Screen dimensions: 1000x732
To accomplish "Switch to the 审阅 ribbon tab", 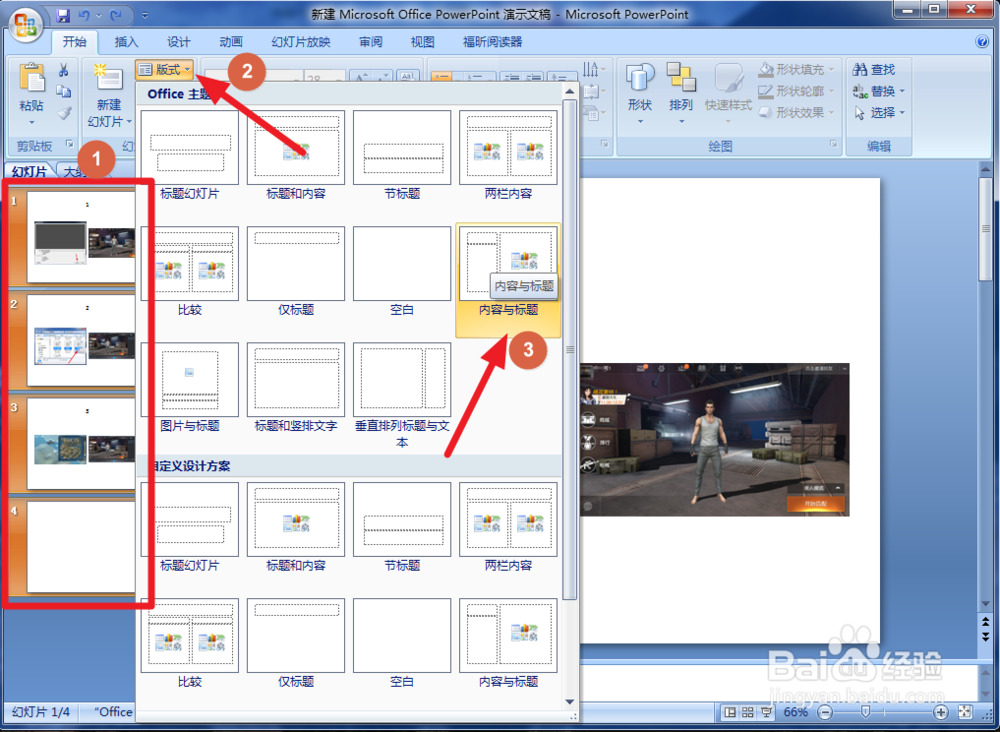I will [371, 42].
